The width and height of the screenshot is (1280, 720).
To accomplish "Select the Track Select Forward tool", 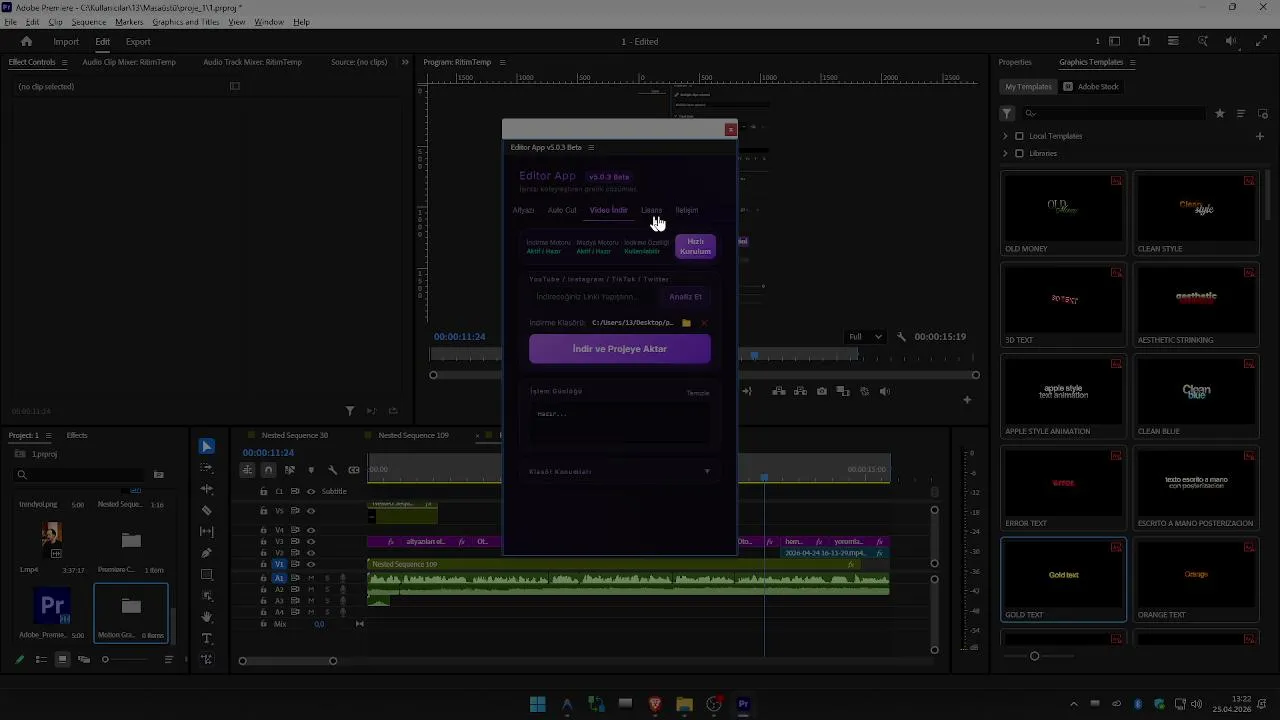I will tap(207, 467).
